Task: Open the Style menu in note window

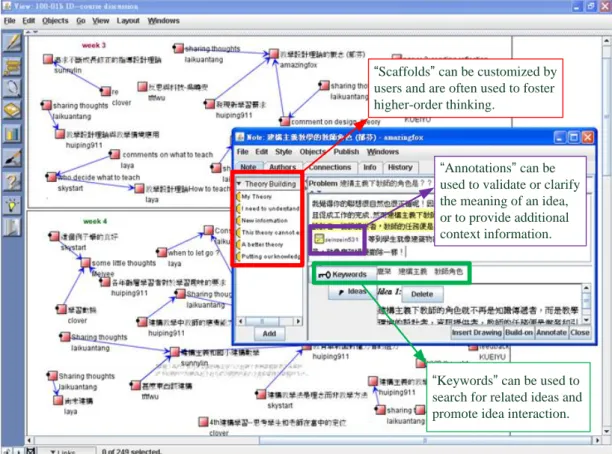Action: 283,151
